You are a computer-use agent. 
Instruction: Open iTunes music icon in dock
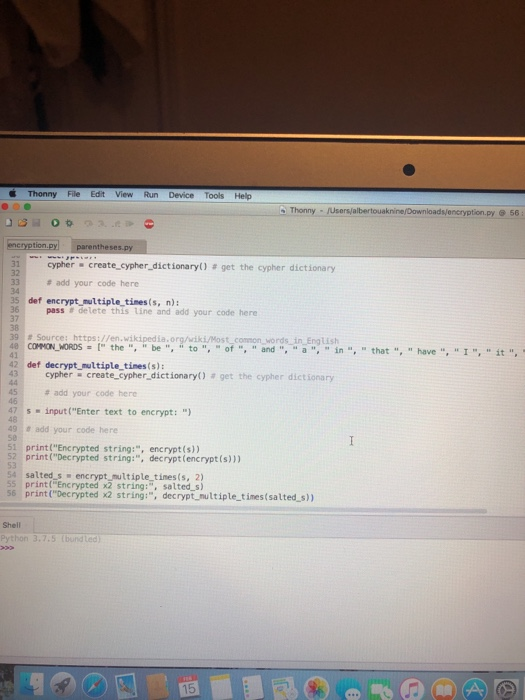411,689
